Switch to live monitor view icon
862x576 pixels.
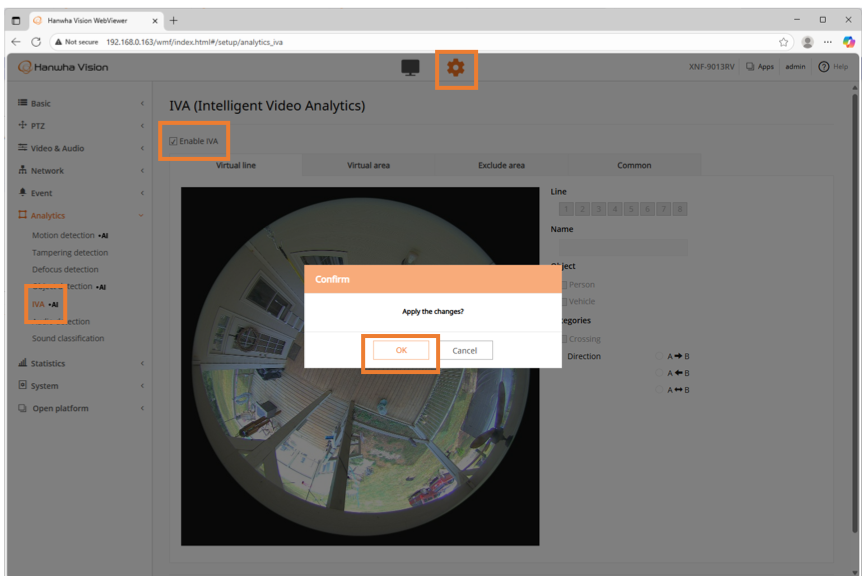(x=410, y=68)
